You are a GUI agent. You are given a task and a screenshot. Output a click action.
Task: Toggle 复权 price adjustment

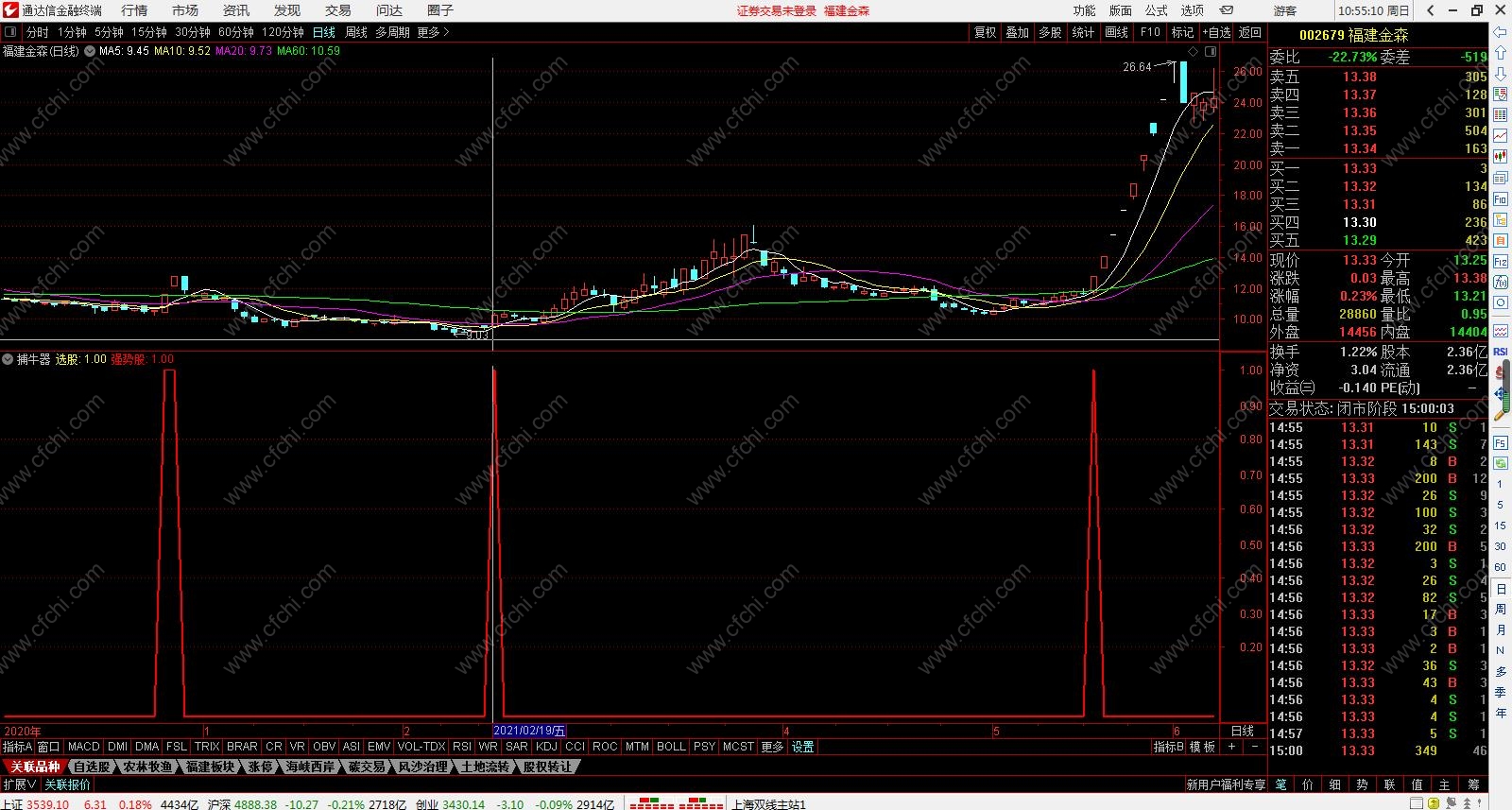(986, 32)
